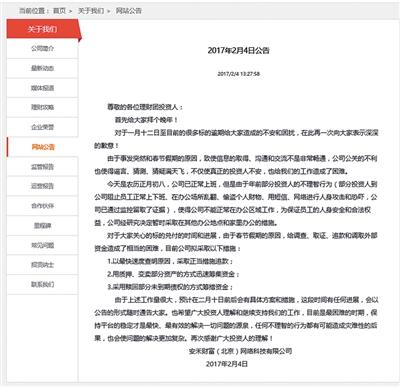Select 常见问题 in the sidebar

(x=42, y=245)
